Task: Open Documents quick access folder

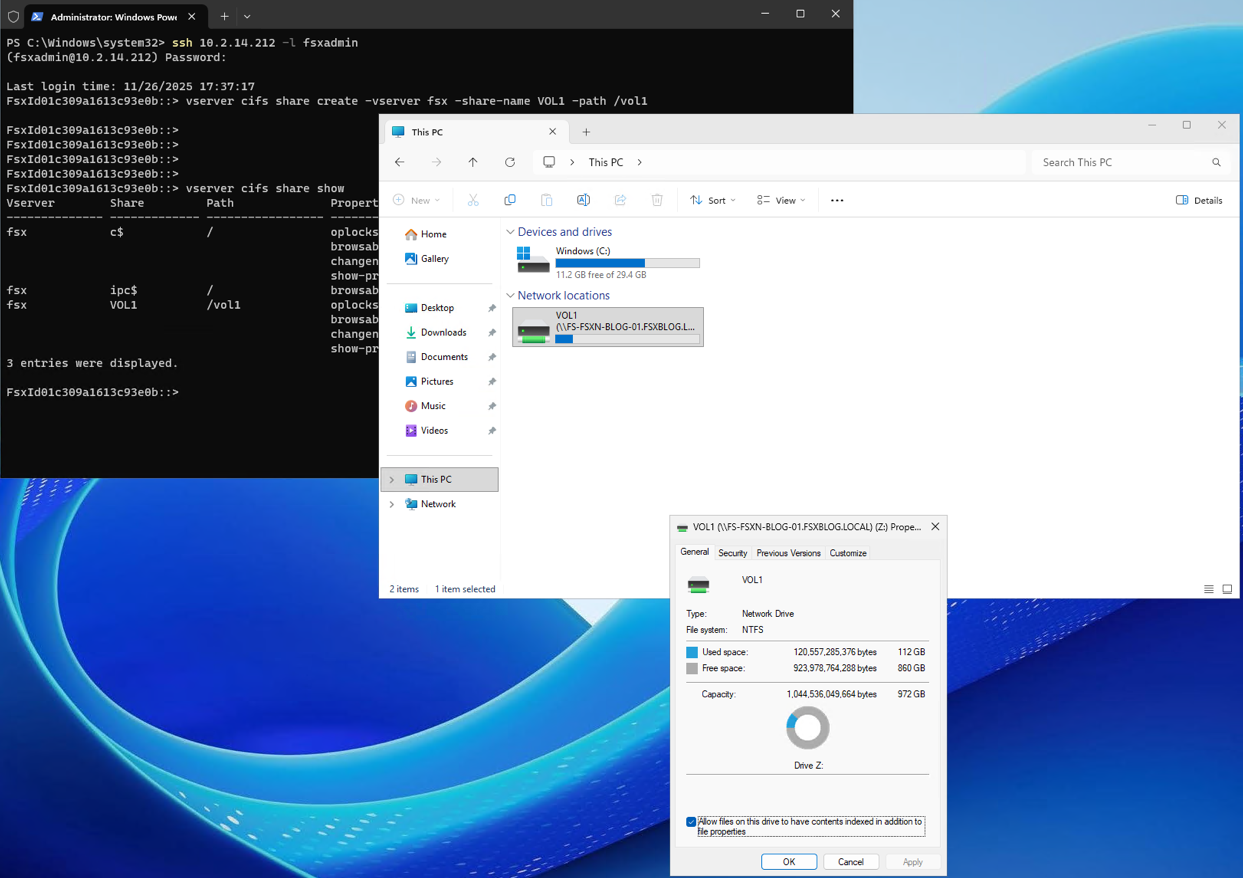Action: point(444,357)
